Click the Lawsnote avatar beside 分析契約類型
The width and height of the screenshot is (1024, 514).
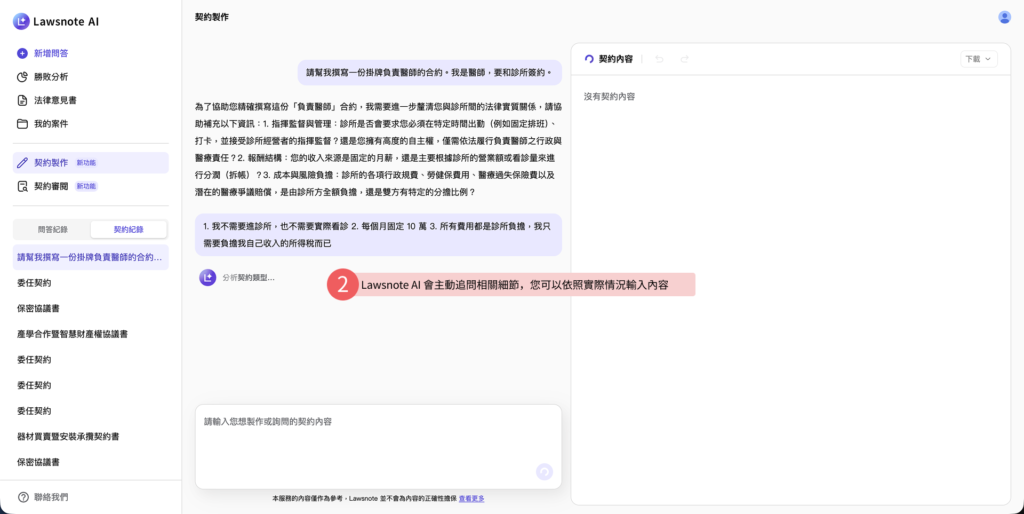click(208, 278)
